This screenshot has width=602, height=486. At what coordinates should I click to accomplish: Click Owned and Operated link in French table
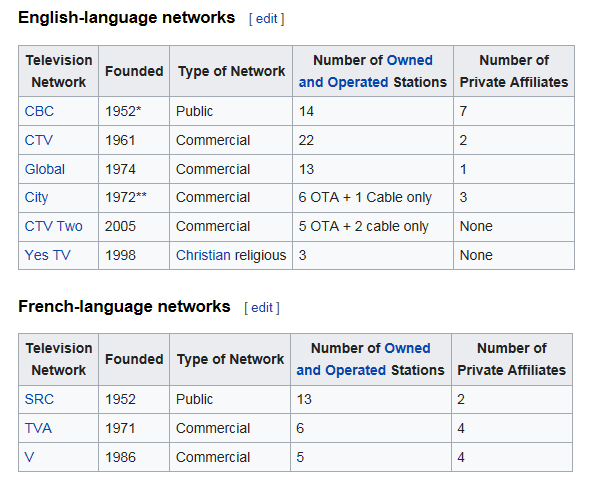(x=364, y=359)
